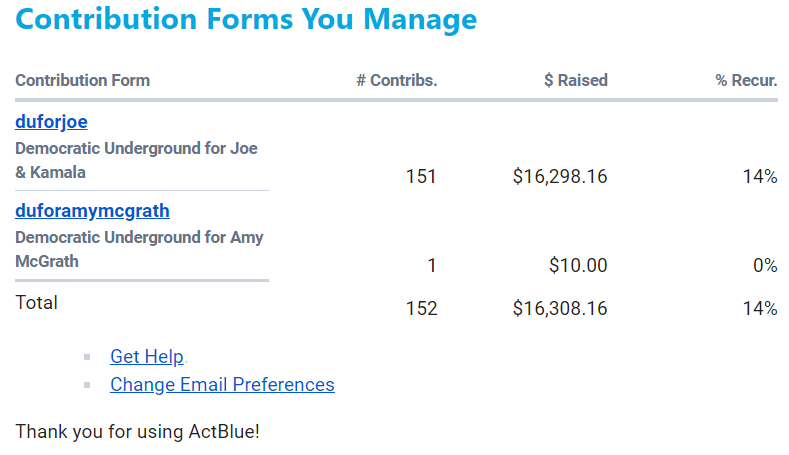Viewport: 789px width, 455px height.
Task: Click the 0% recurring value
Action: click(x=765, y=265)
